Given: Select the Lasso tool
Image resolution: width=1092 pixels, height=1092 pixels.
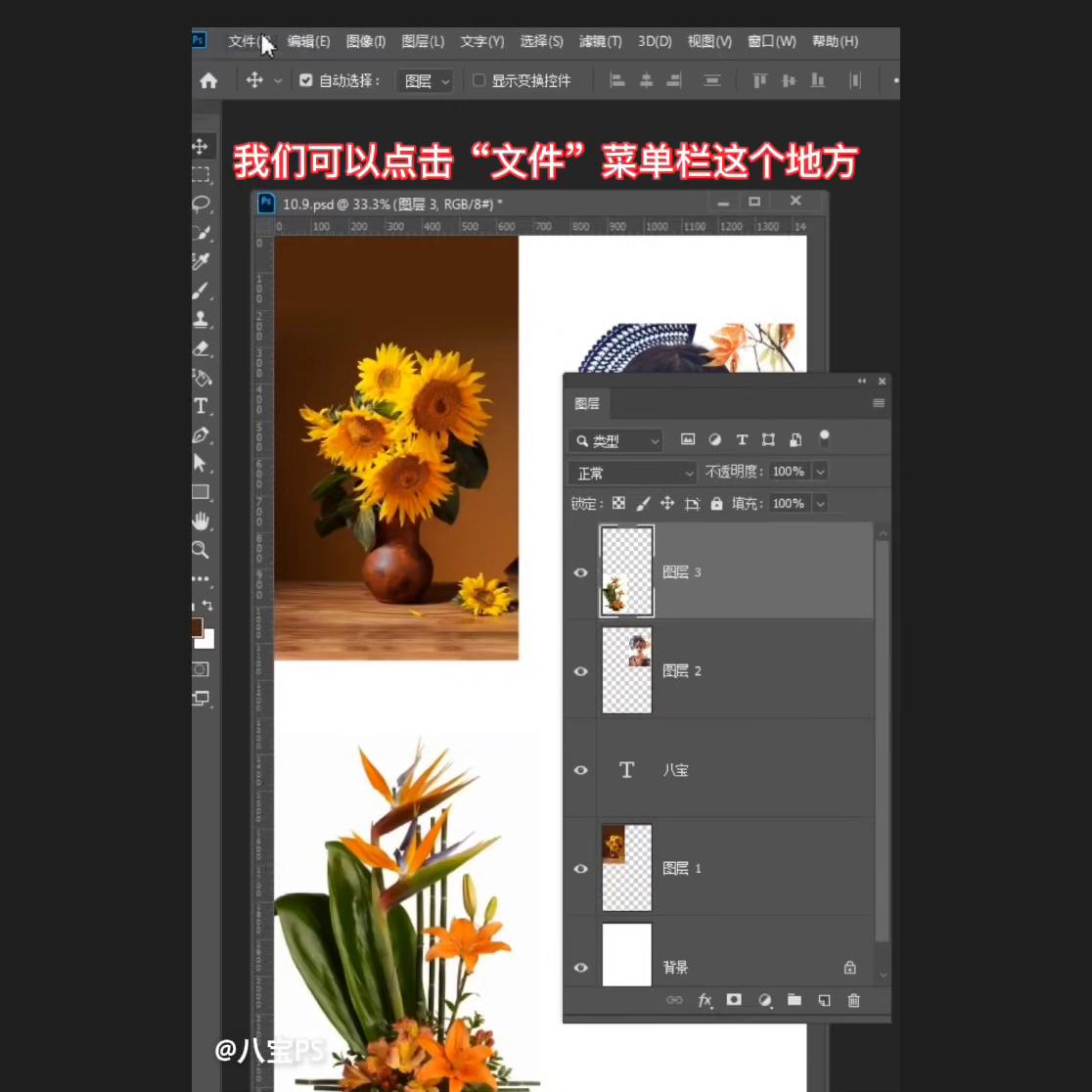Looking at the screenshot, I should pyautogui.click(x=202, y=204).
